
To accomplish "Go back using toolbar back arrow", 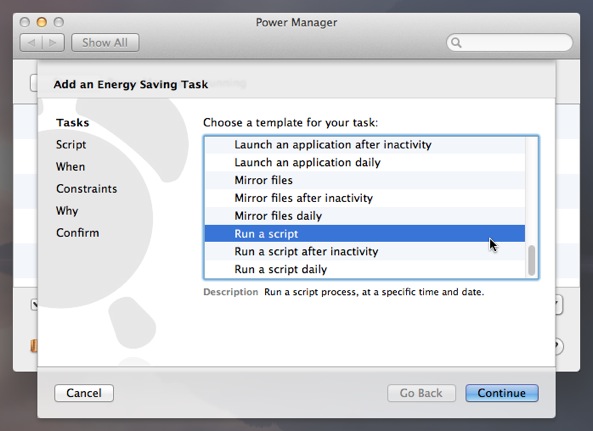I will coord(31,43).
